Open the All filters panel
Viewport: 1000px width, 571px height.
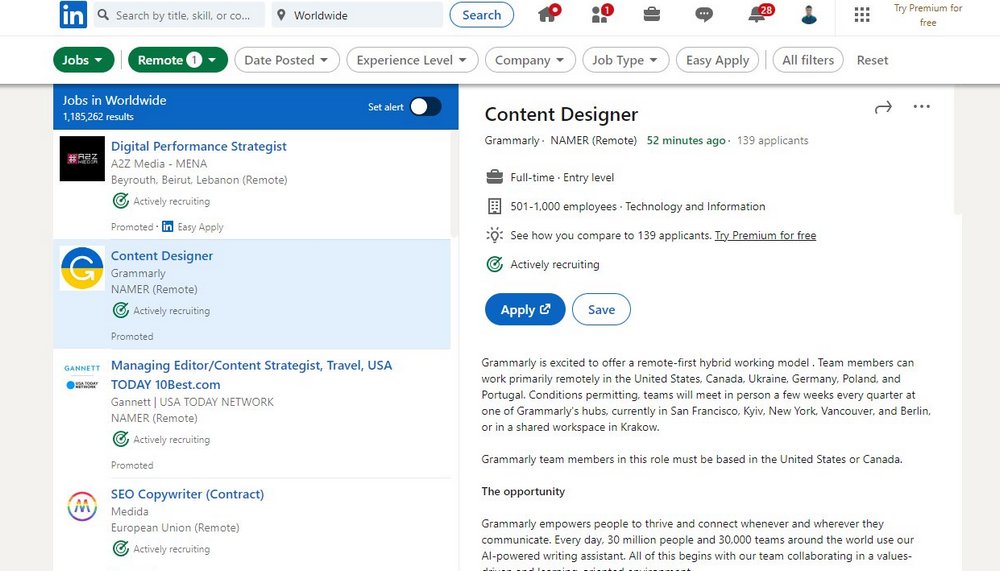coord(808,60)
